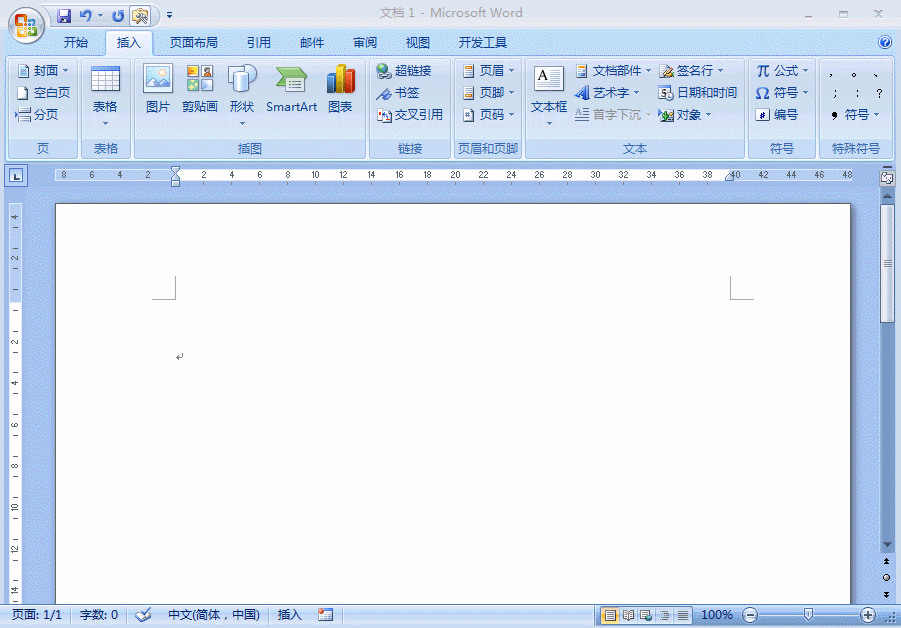The width and height of the screenshot is (901, 628).
Task: Switch to the 开始 tab
Action: [x=76, y=43]
